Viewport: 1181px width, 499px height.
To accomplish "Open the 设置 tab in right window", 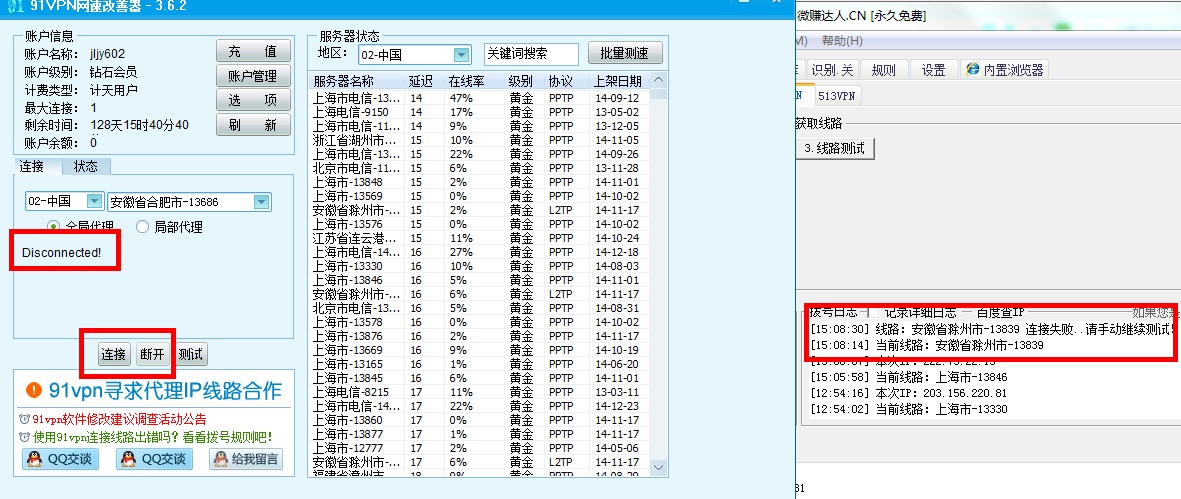I will coord(933,71).
